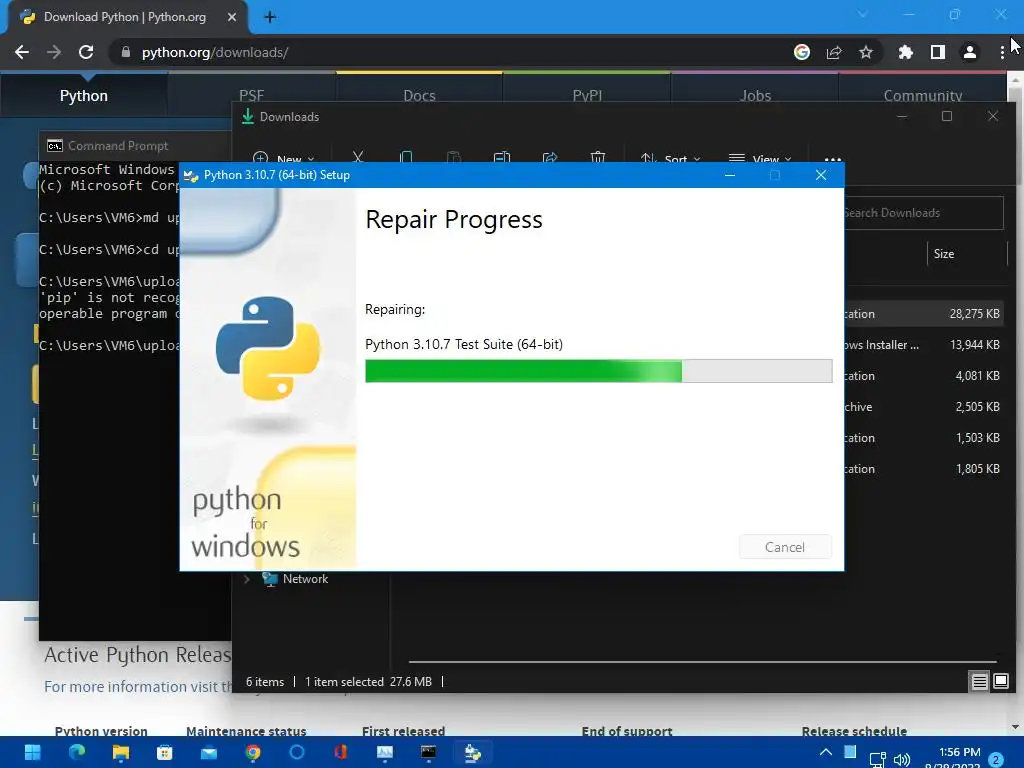Open Sort dropdown in Downloads window
Image resolution: width=1024 pixels, height=768 pixels.
click(x=670, y=158)
